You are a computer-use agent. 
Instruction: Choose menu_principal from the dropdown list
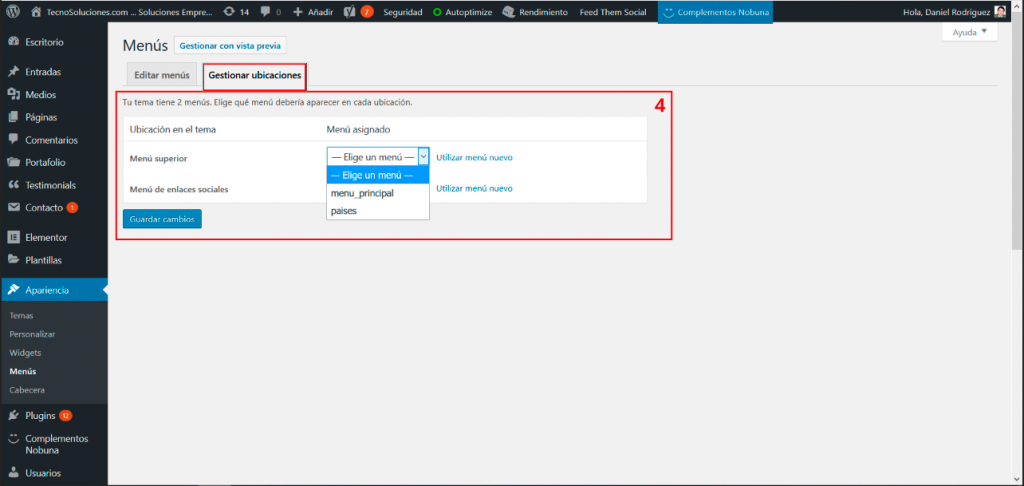362,193
